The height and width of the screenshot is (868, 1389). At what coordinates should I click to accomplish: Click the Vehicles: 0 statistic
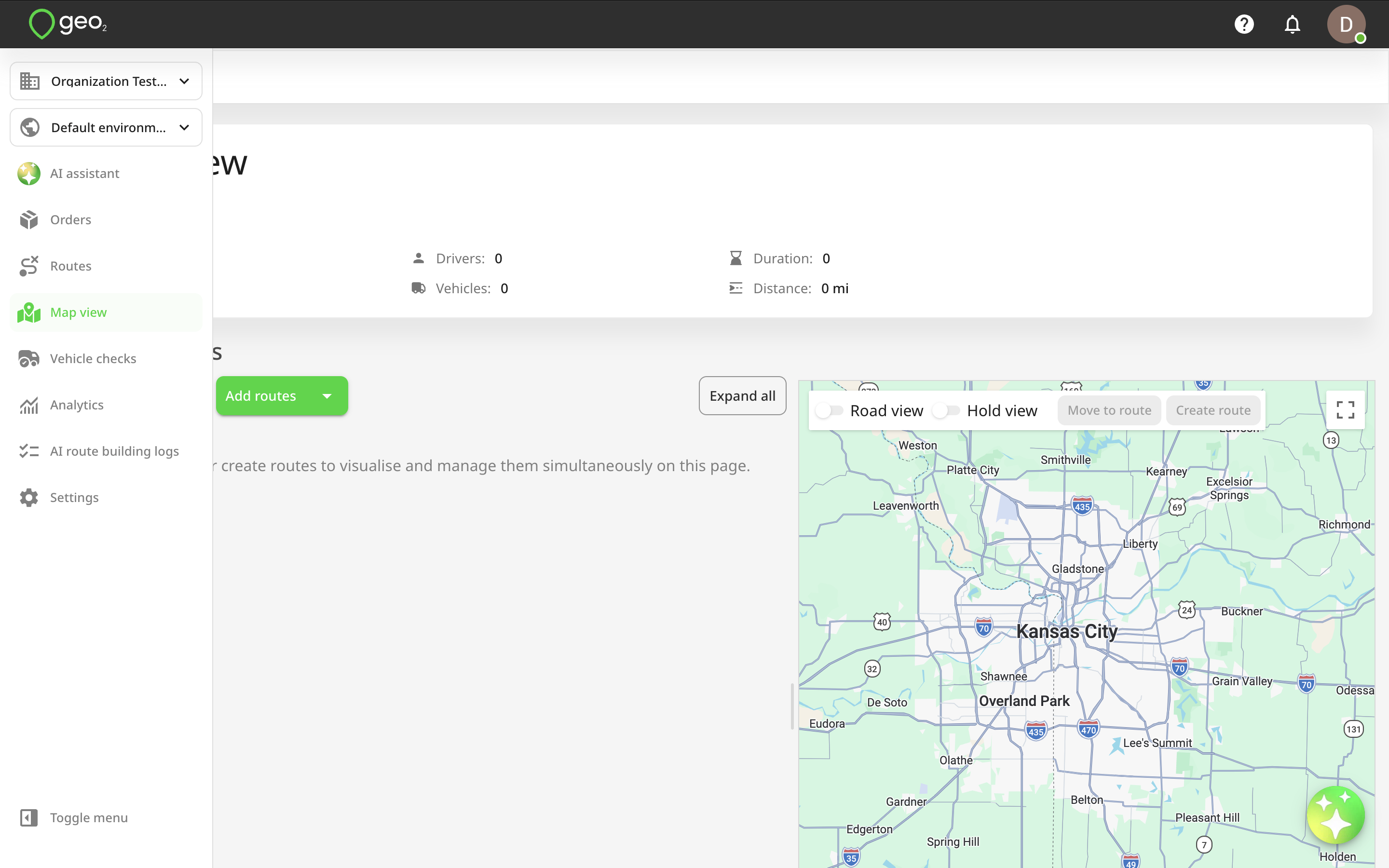460,288
